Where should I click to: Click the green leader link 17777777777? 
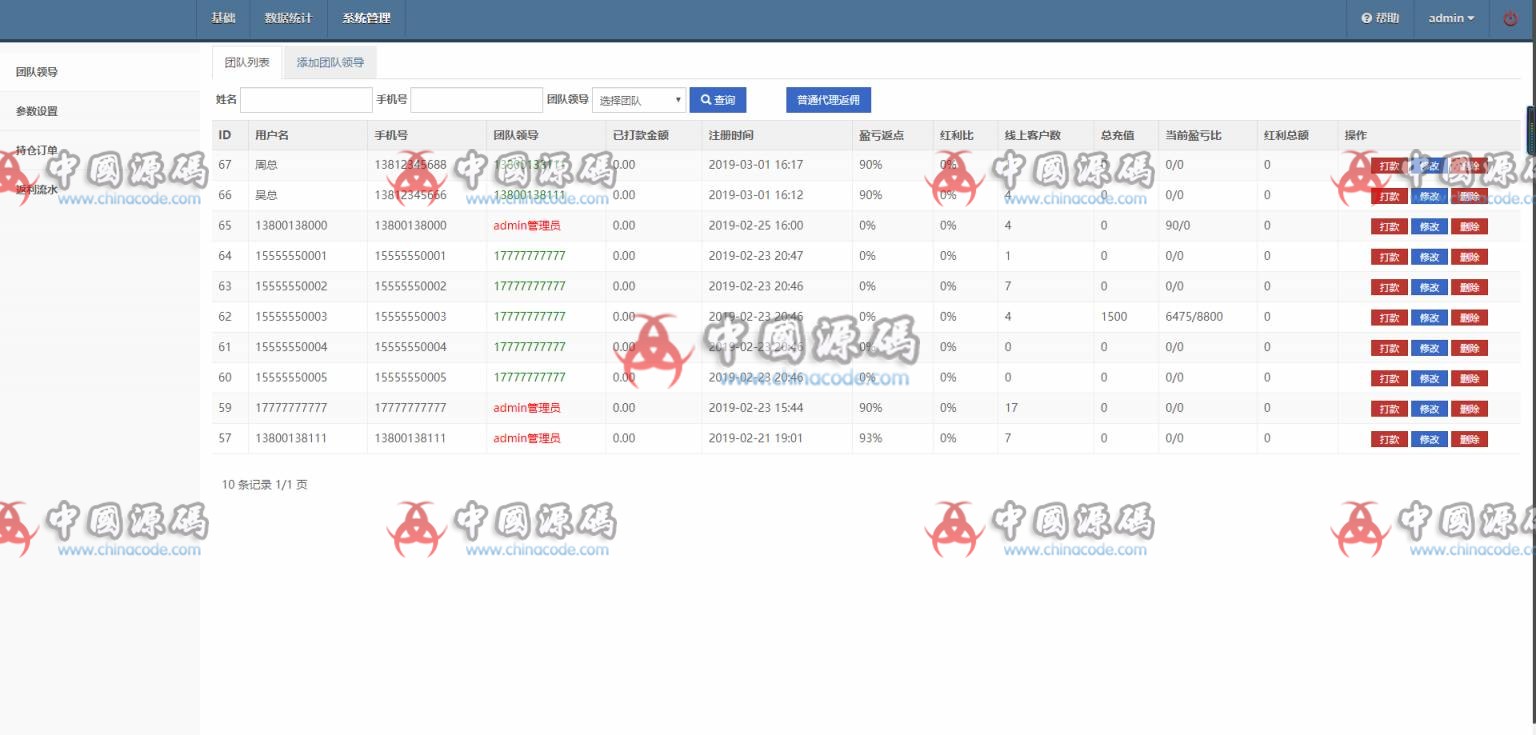tap(529, 256)
